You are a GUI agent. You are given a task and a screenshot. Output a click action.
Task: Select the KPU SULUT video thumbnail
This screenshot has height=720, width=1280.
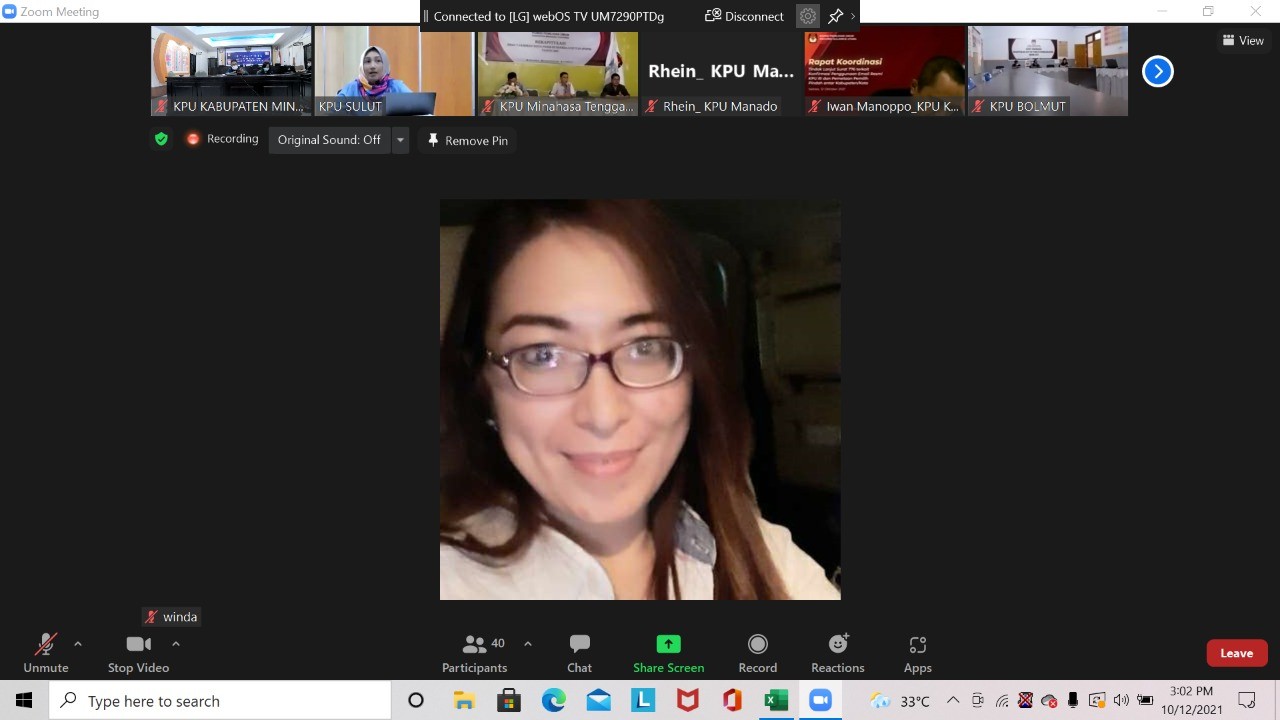tap(394, 71)
